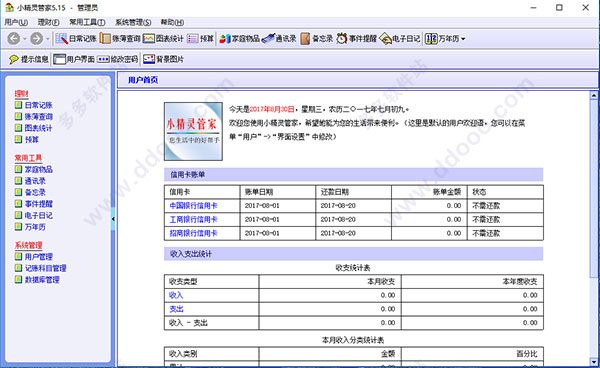Screen dimensions: 600x368
Task: Select 用户管理 in the sidebar
Action: (x=38, y=256)
